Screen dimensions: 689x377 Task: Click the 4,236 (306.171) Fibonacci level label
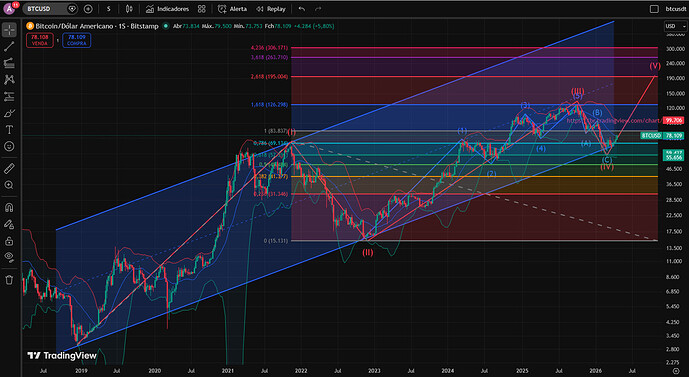[269, 47]
